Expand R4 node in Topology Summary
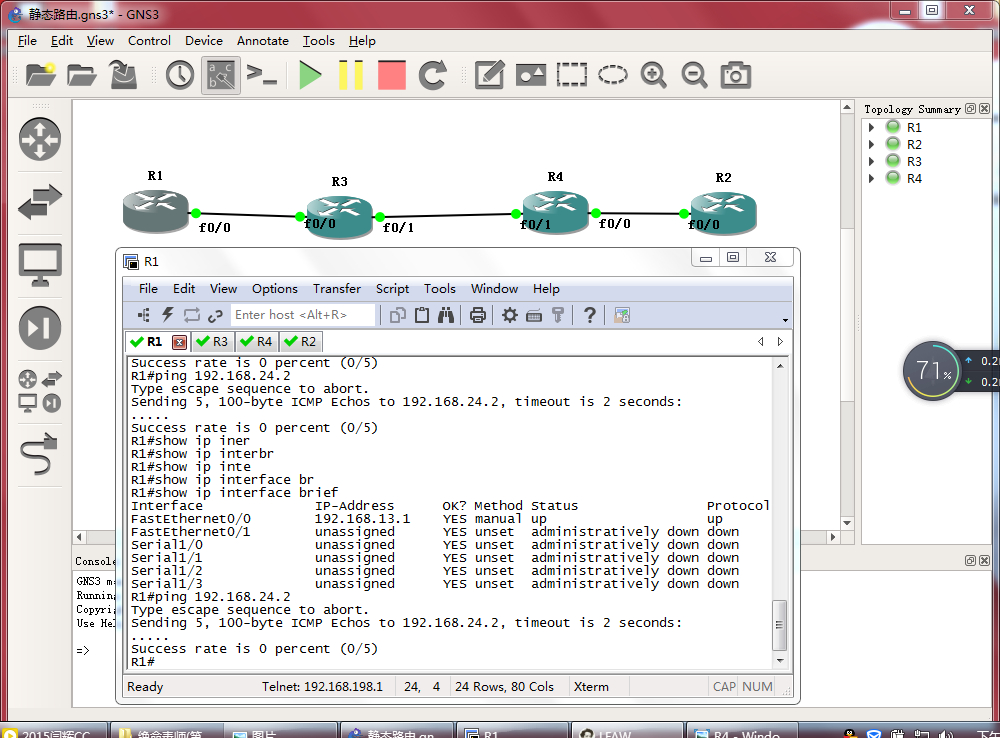The height and width of the screenshot is (738, 1000). [x=873, y=178]
